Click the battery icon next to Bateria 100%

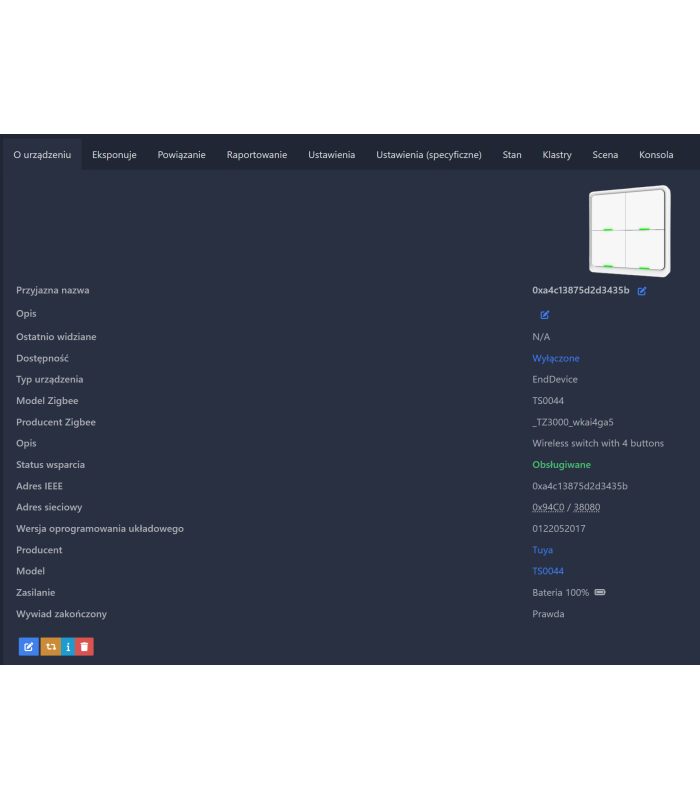(x=600, y=592)
